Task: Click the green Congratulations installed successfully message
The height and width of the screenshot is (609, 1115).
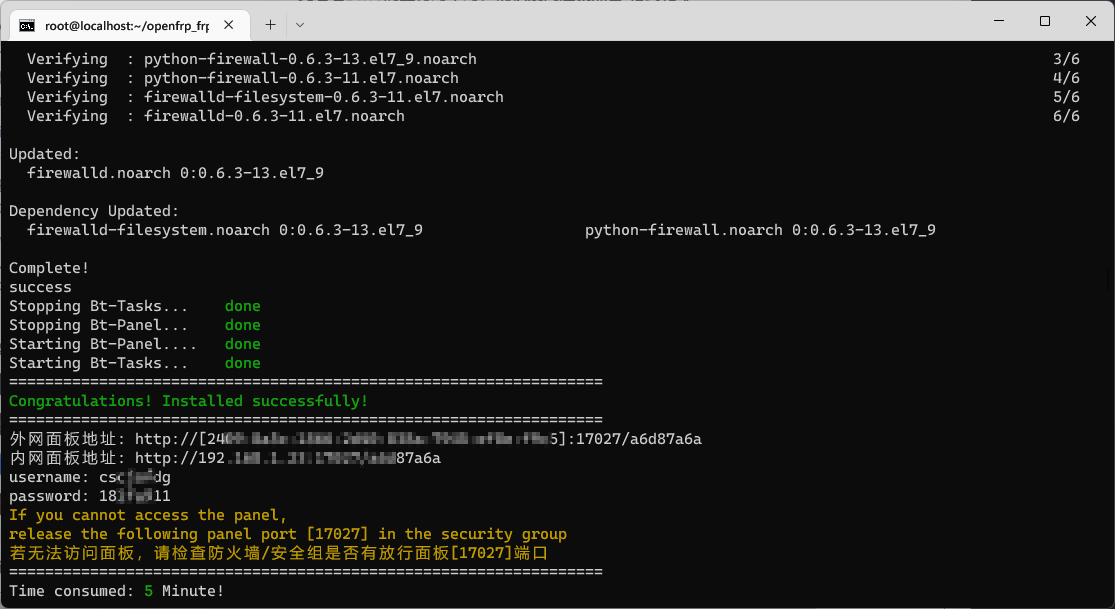Action: [x=188, y=401]
